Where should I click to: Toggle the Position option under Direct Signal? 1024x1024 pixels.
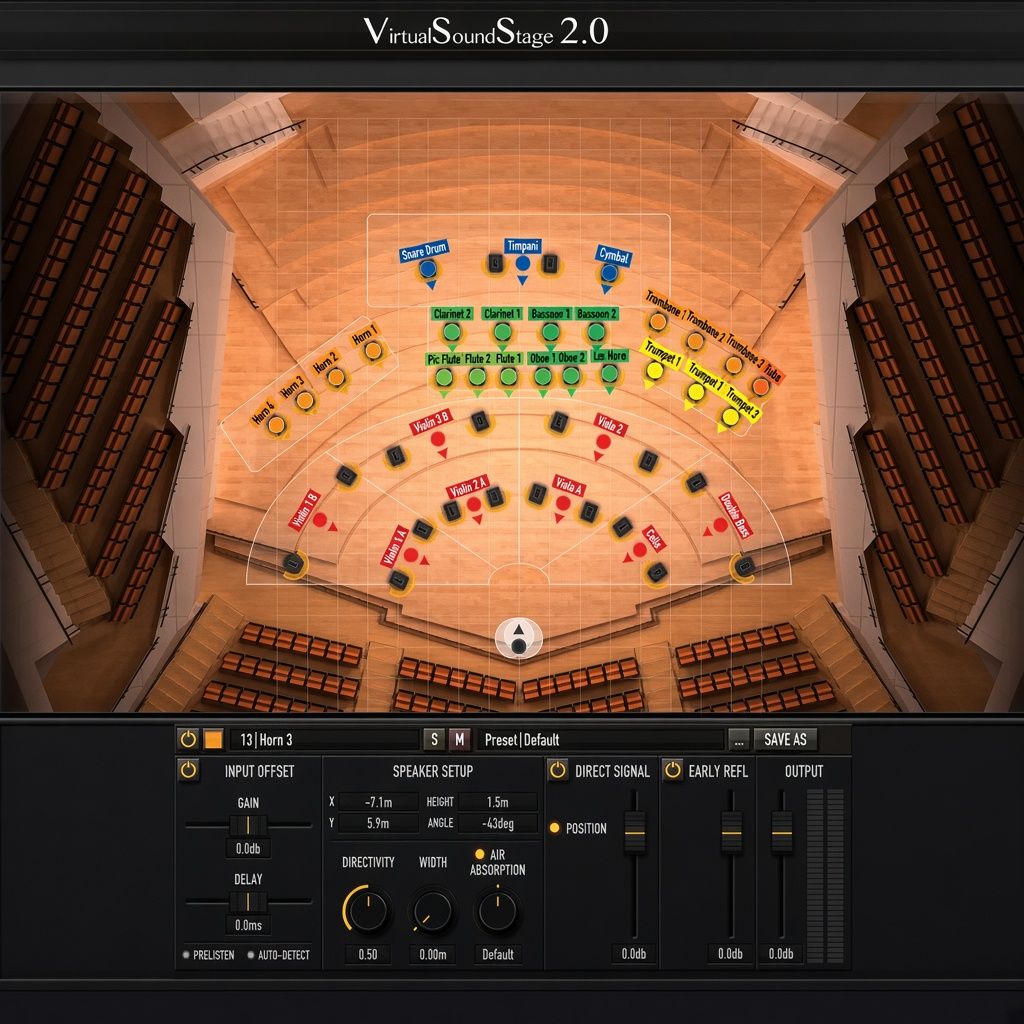tap(554, 827)
